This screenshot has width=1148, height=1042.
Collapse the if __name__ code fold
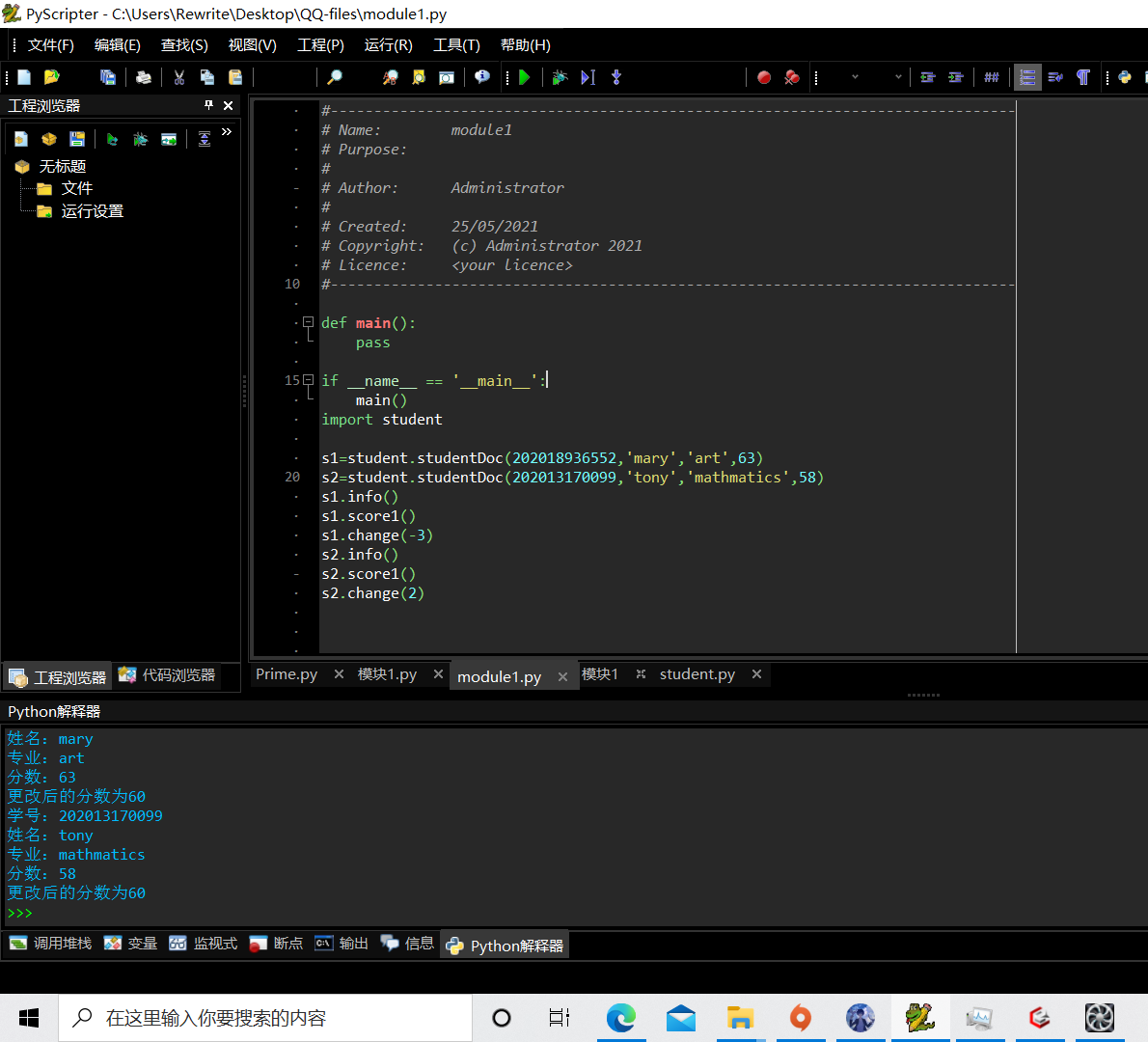pyautogui.click(x=309, y=380)
